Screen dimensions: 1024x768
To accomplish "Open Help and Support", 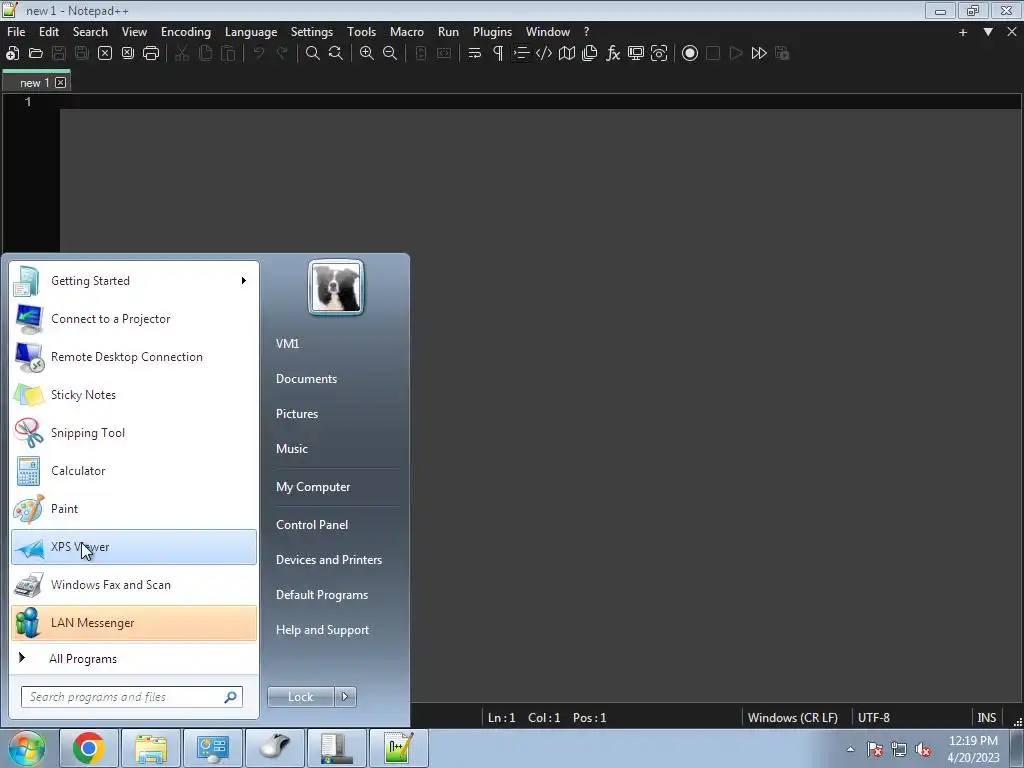I will pyautogui.click(x=322, y=630).
